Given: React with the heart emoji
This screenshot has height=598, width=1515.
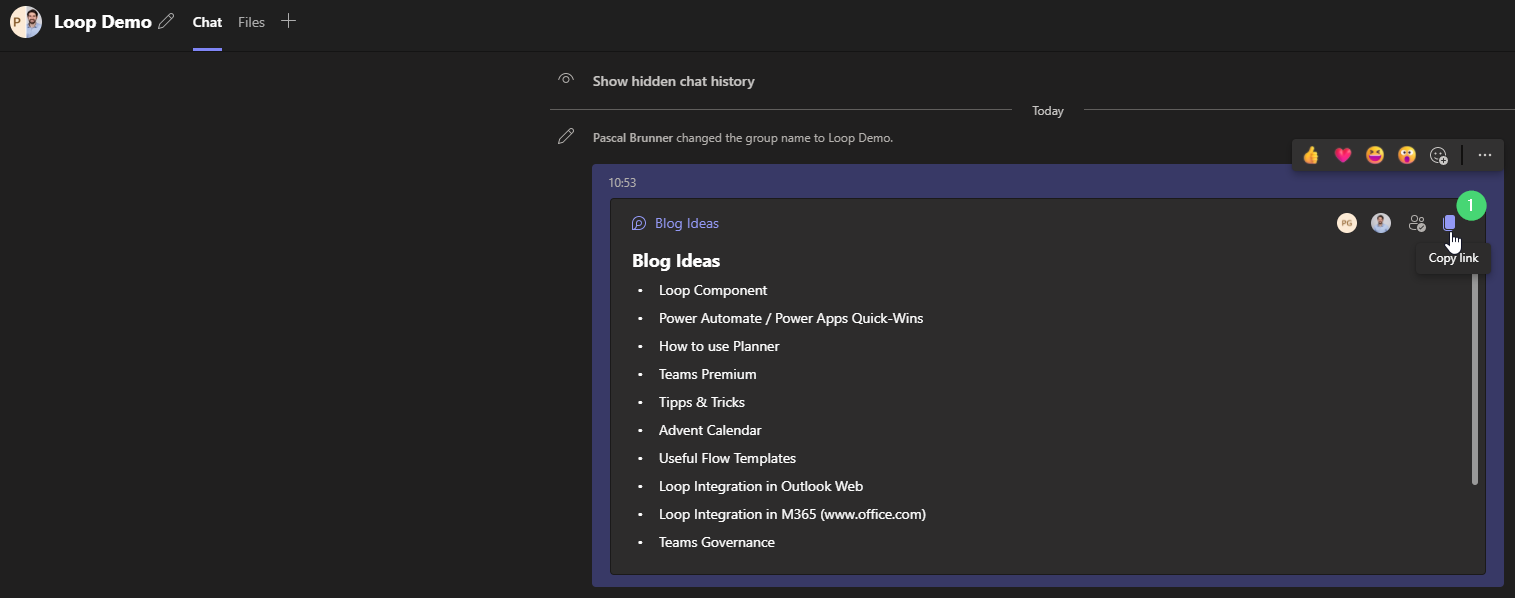Looking at the screenshot, I should (x=1343, y=155).
